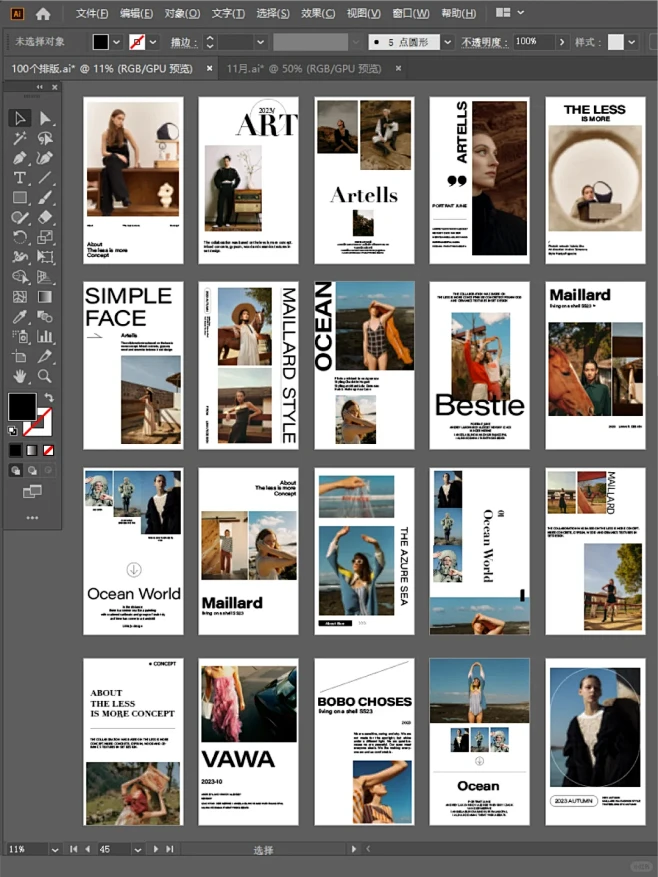Select the Direct Selection tool
This screenshot has height=877, width=658.
coord(45,118)
